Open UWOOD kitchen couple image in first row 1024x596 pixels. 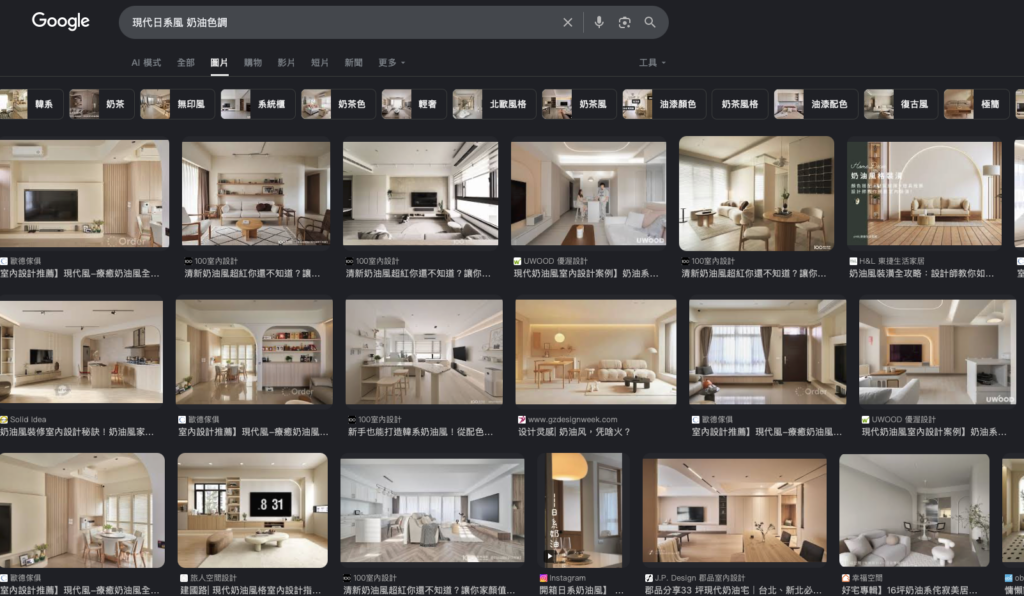[588, 193]
